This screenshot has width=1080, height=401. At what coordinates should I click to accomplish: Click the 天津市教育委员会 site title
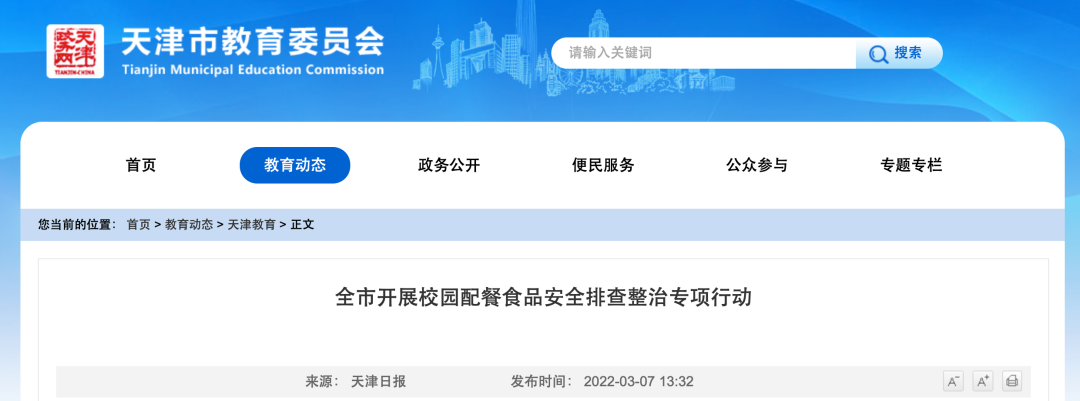253,43
